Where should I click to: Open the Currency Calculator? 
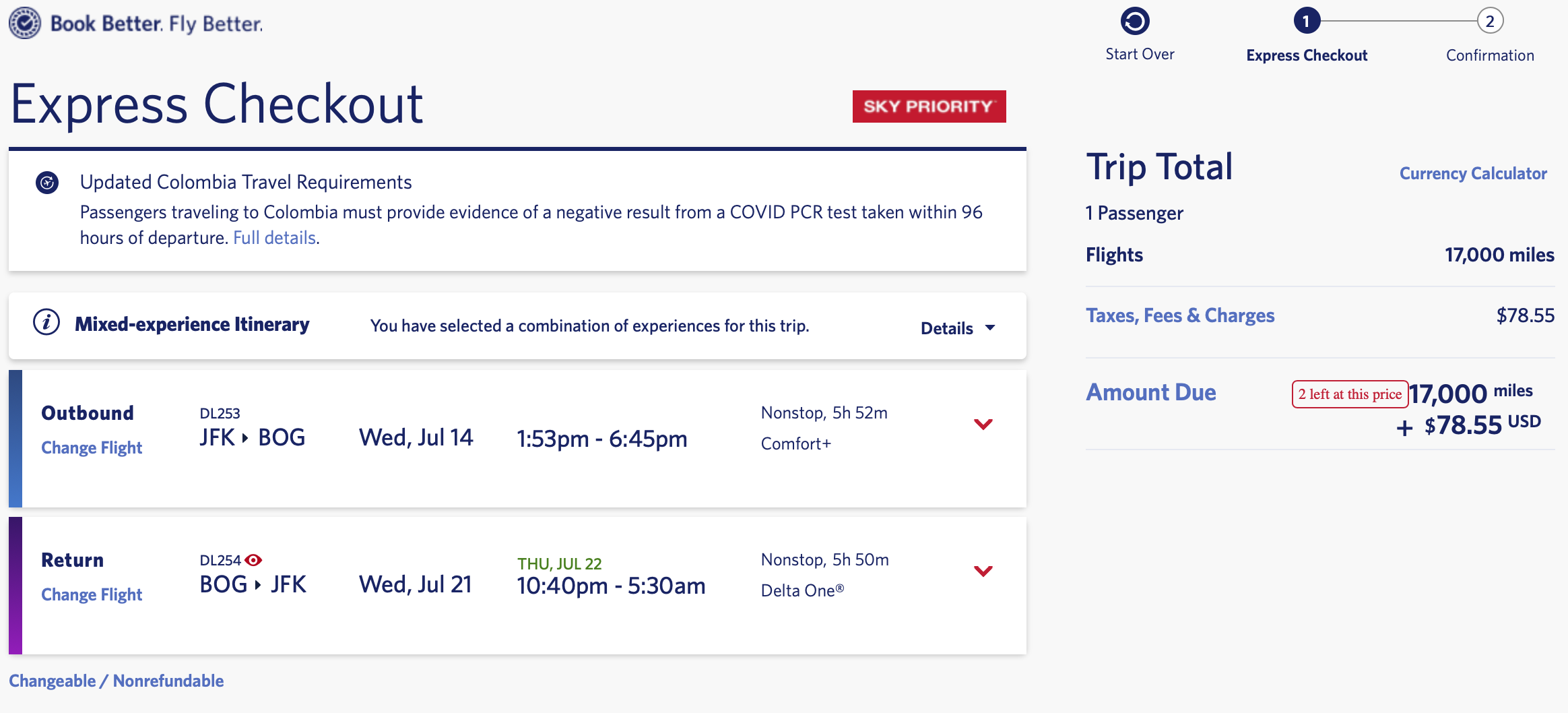[1472, 173]
